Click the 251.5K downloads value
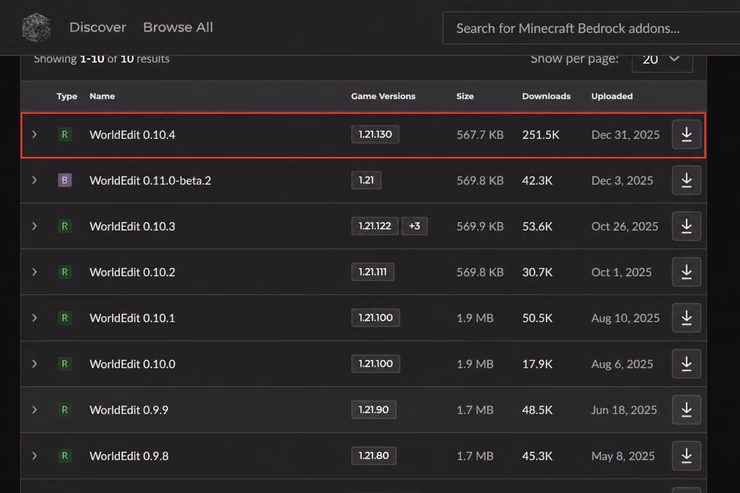The image size is (740, 493). (x=541, y=135)
